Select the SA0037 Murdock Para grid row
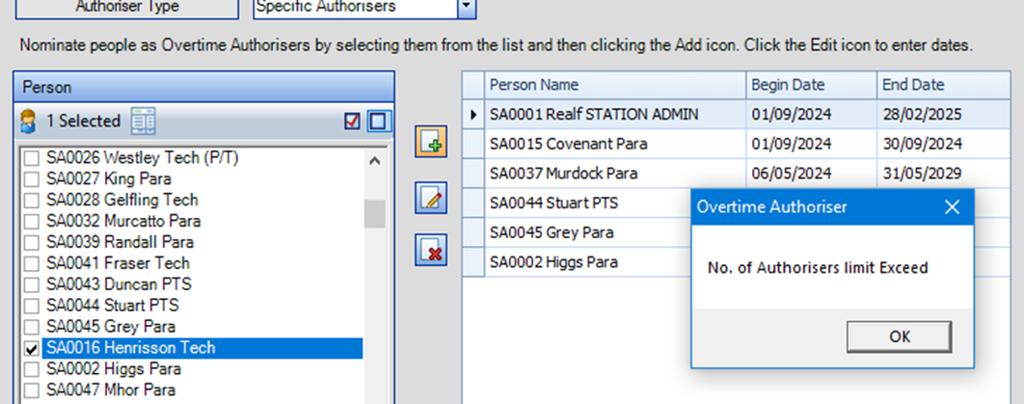Screen dimensions: 1024x404 tap(615, 173)
